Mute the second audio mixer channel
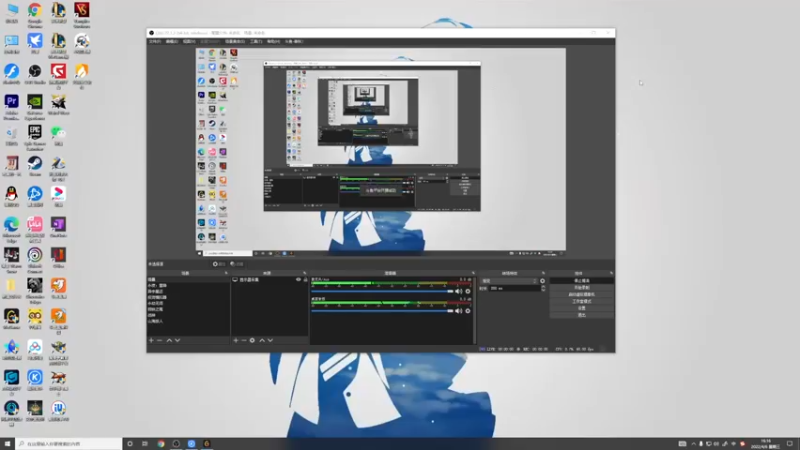This screenshot has height=450, width=800. tap(459, 311)
